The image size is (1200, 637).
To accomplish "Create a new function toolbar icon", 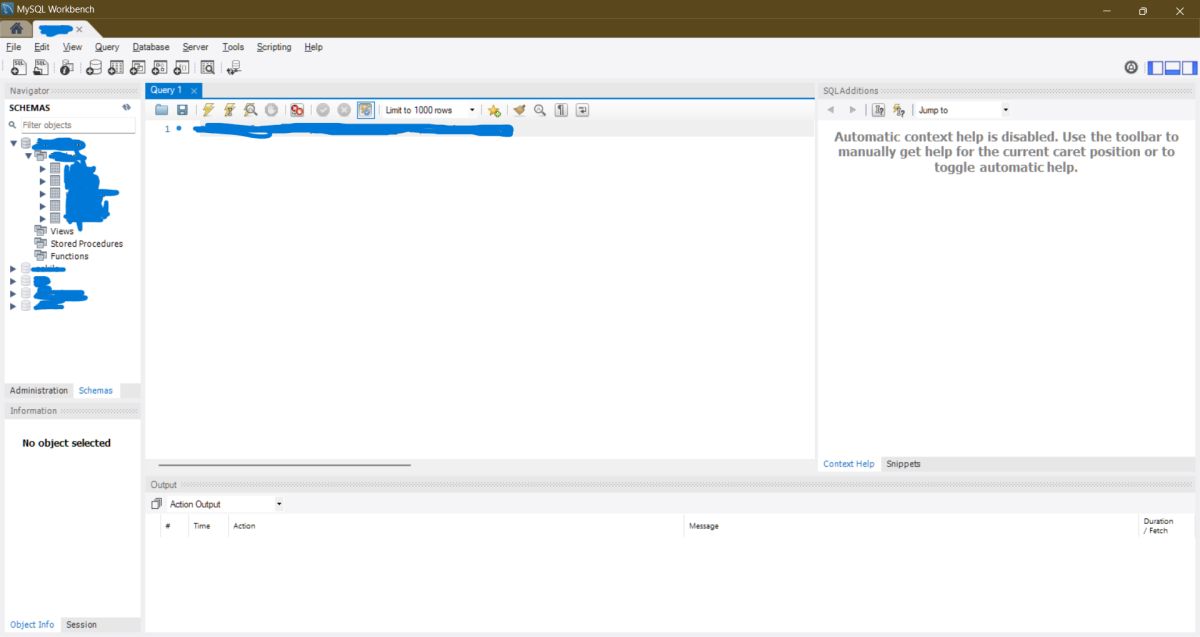I will click(x=182, y=68).
